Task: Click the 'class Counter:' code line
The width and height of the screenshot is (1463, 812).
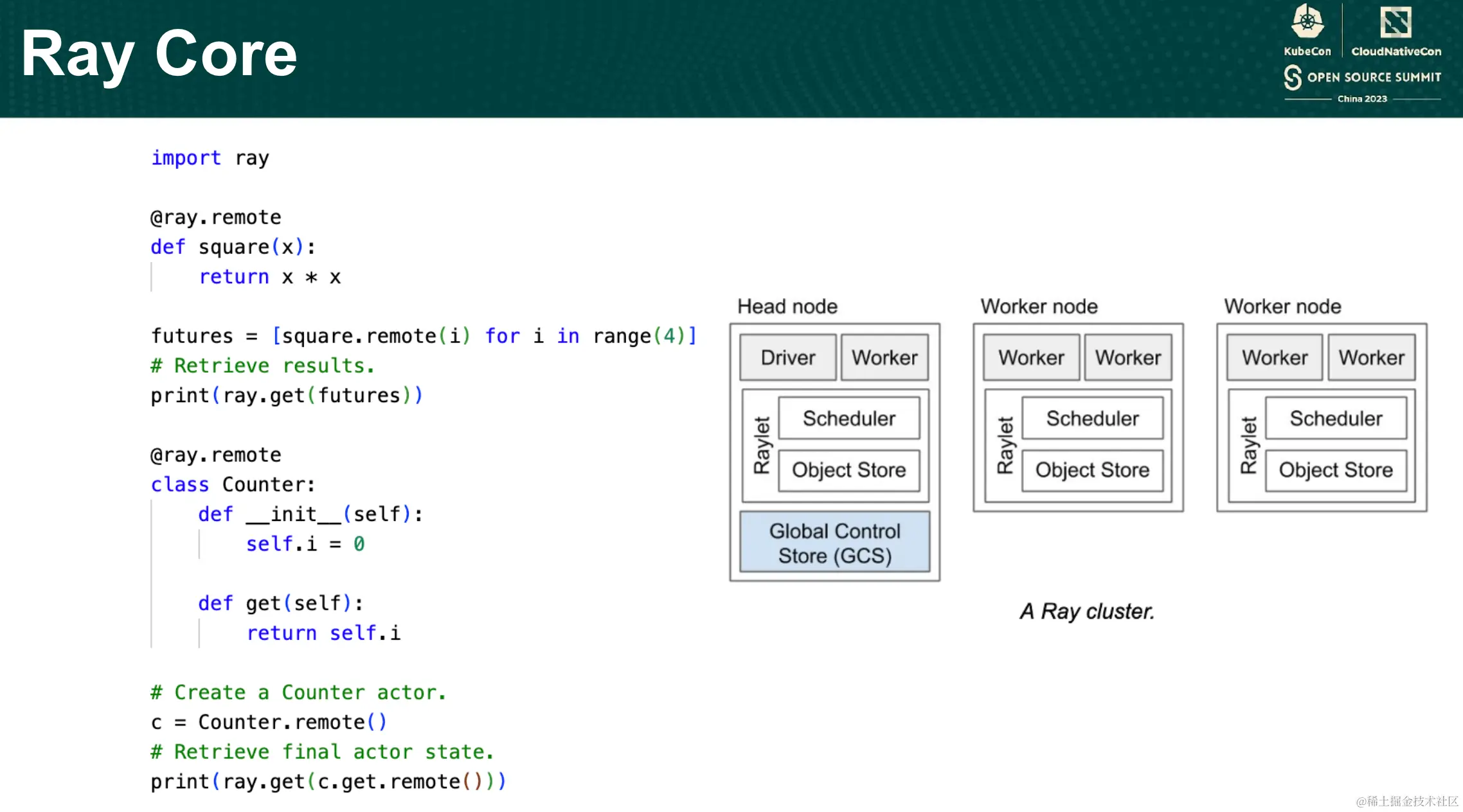Action: (233, 484)
